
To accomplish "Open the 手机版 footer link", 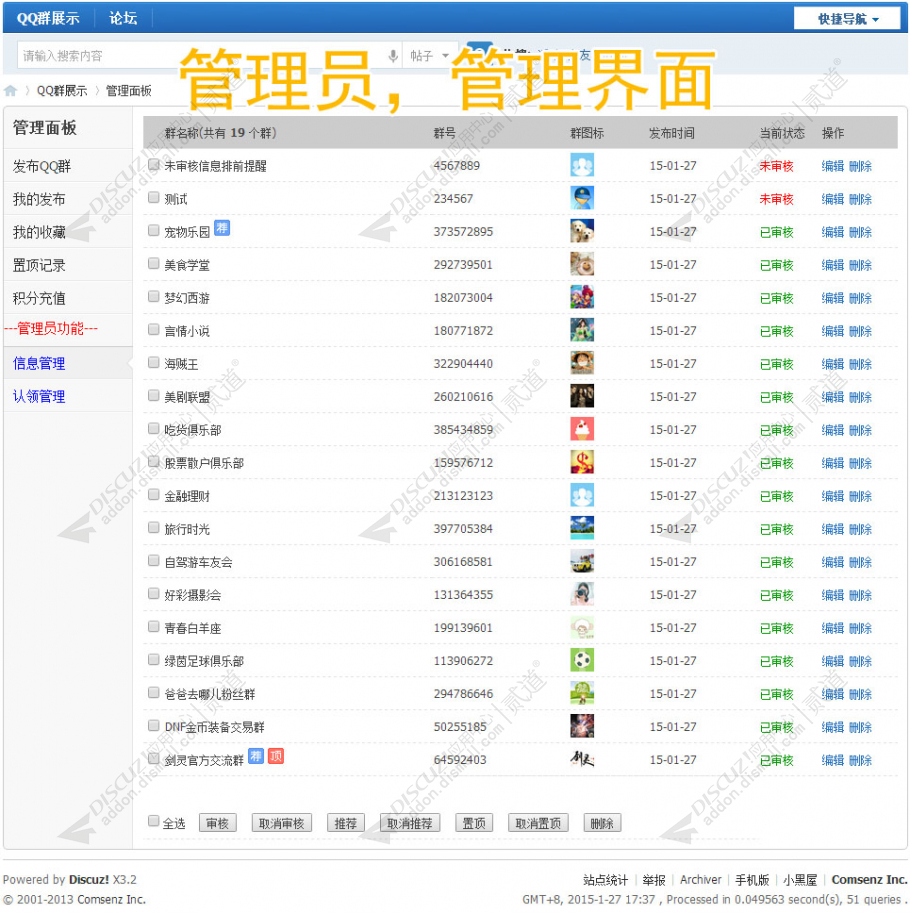I will (752, 880).
